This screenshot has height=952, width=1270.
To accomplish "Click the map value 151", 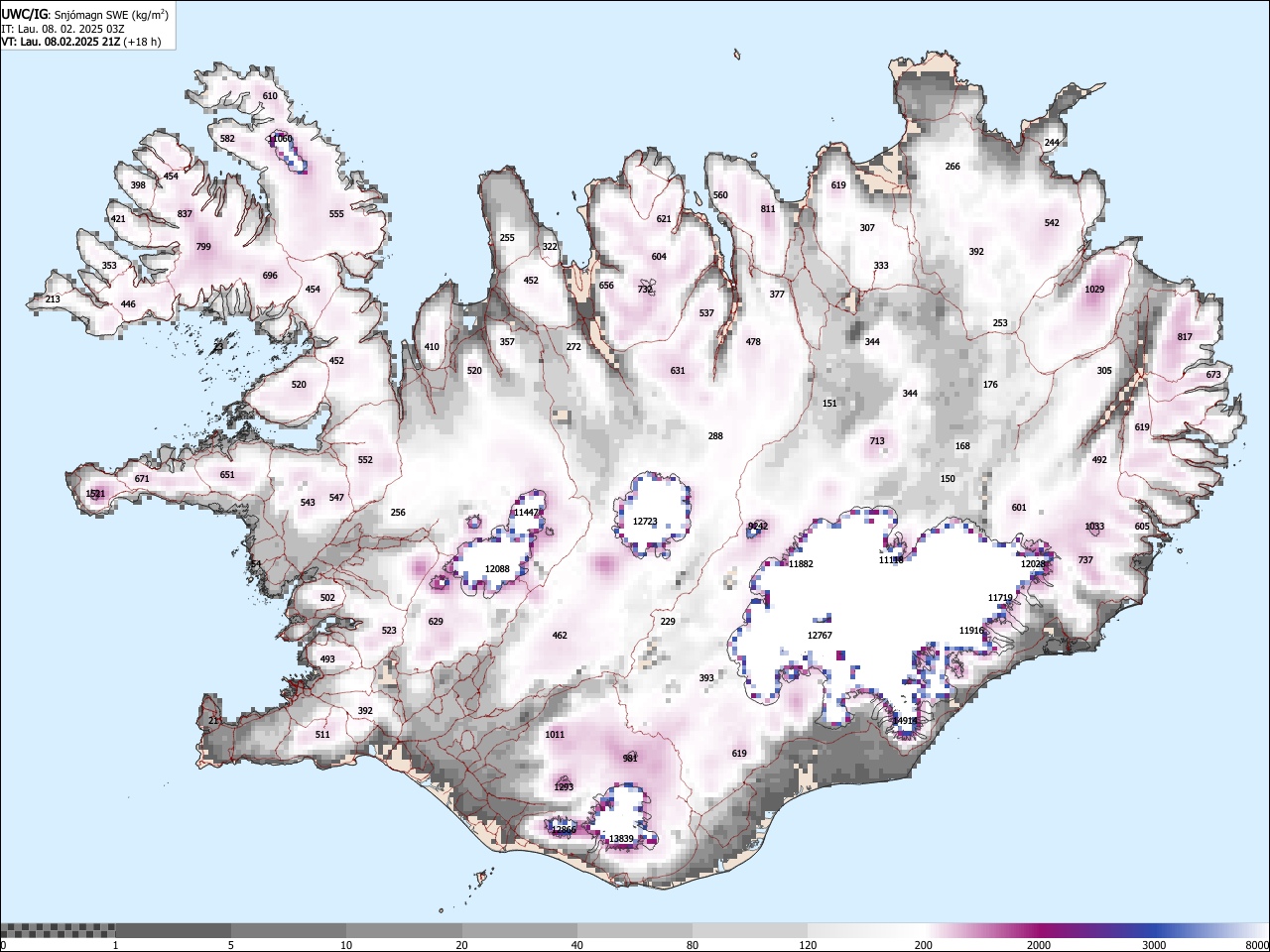I will (829, 404).
